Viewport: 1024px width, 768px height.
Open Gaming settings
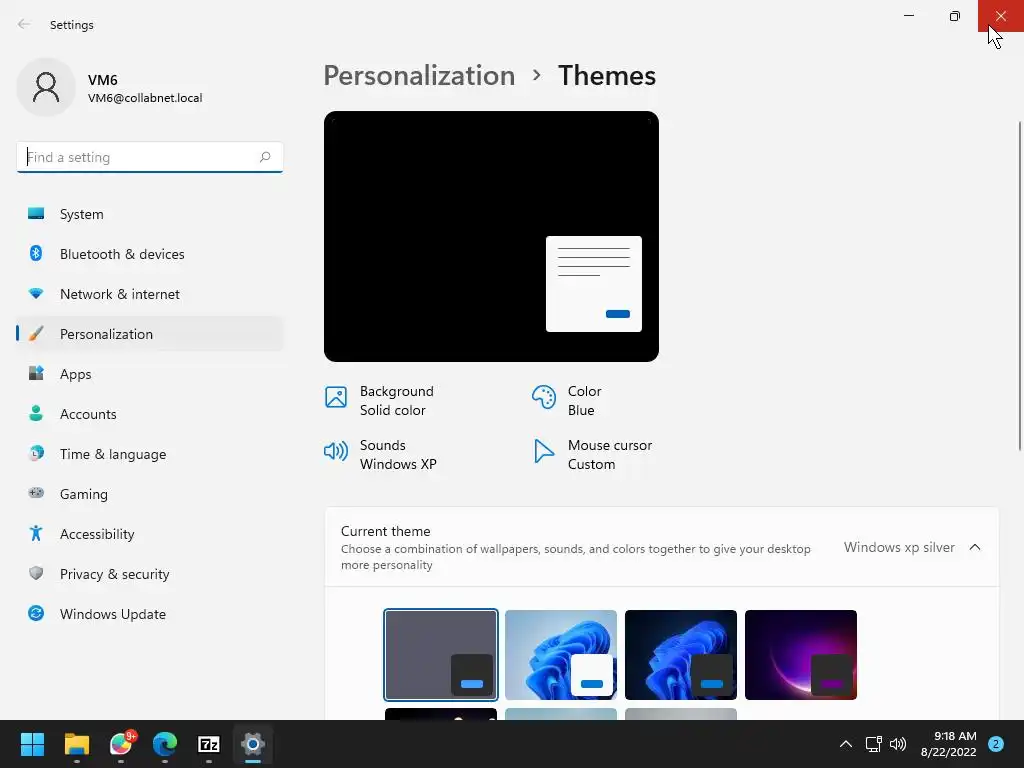(x=150, y=494)
